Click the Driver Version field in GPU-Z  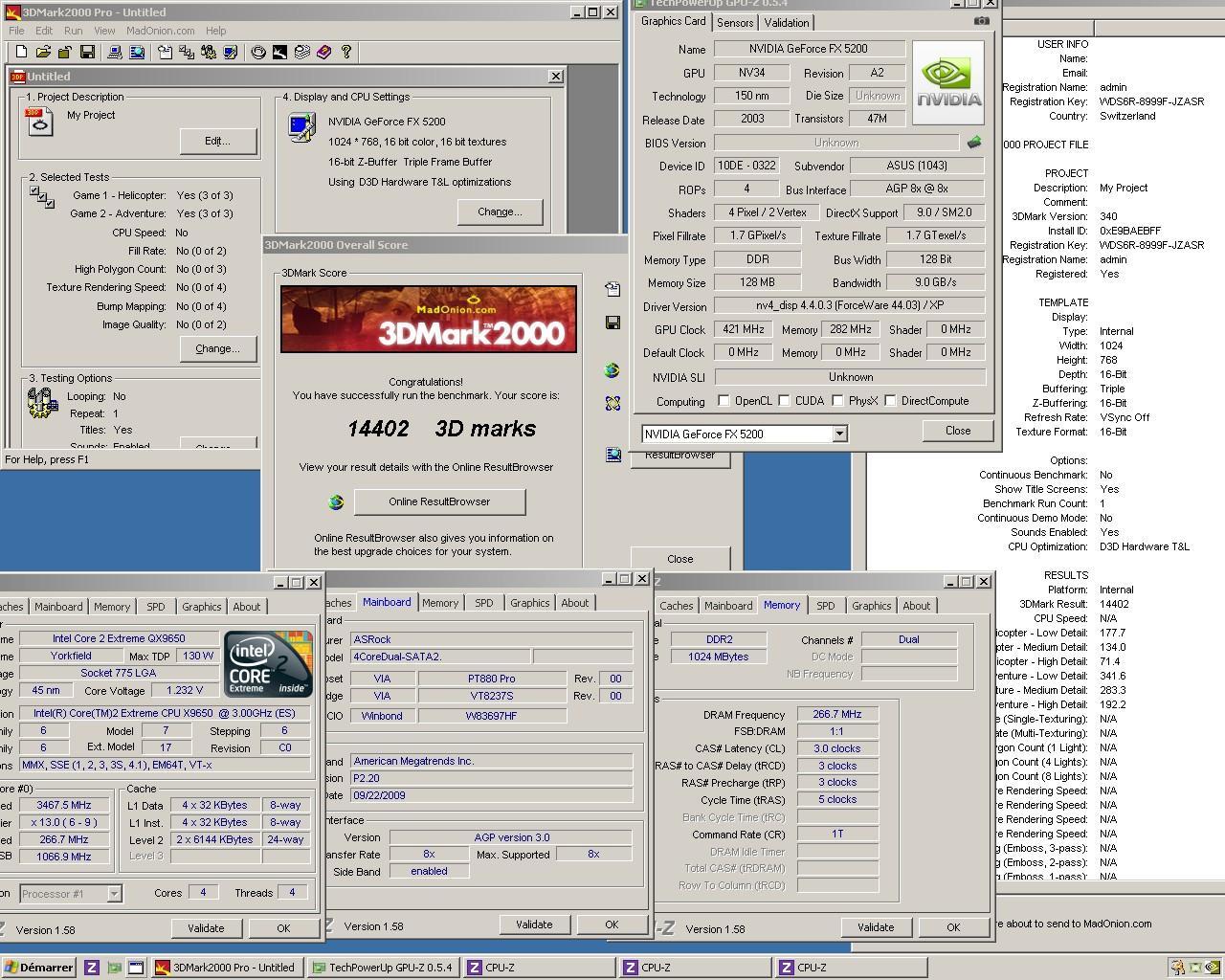850,306
